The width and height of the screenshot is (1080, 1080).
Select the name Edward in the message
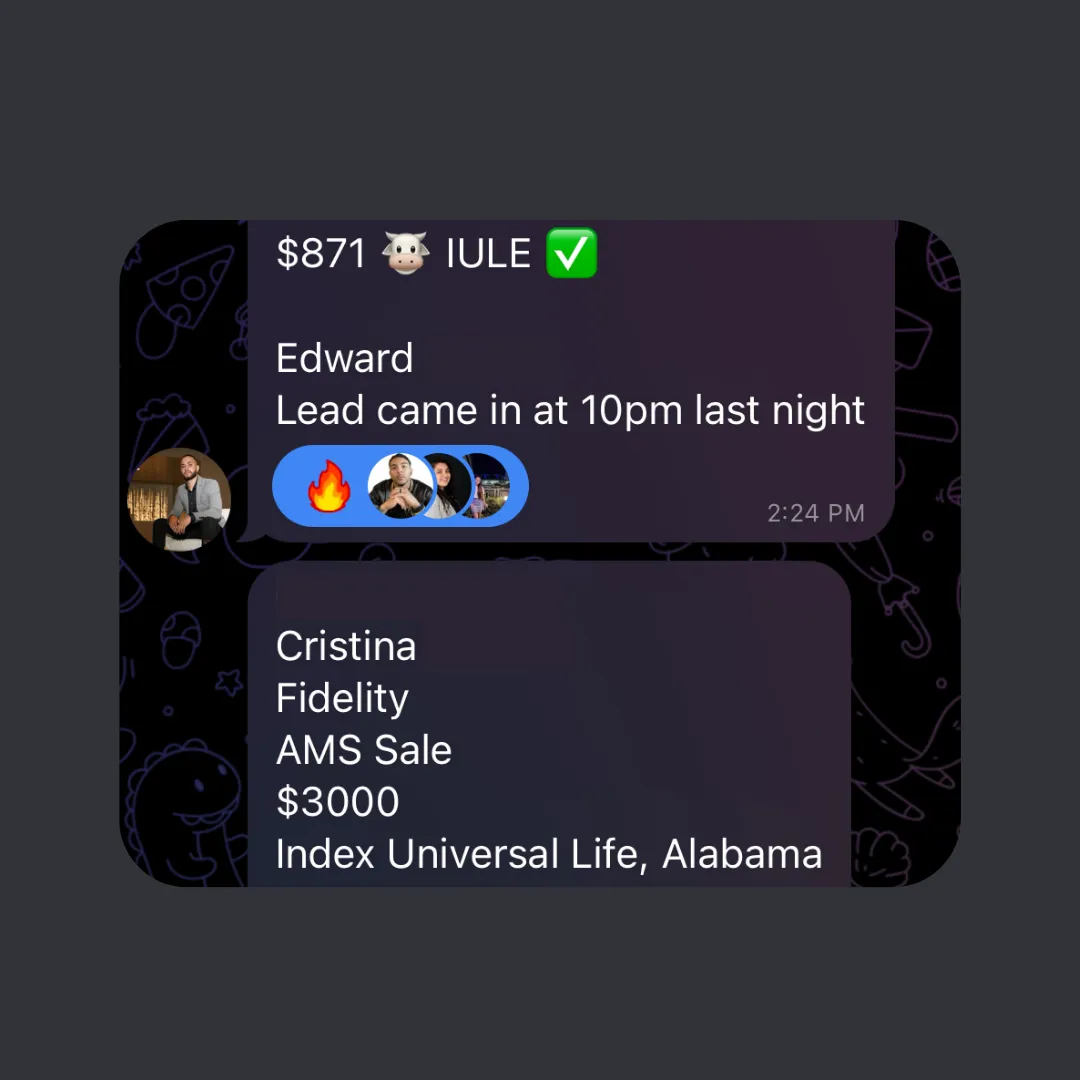coord(344,358)
